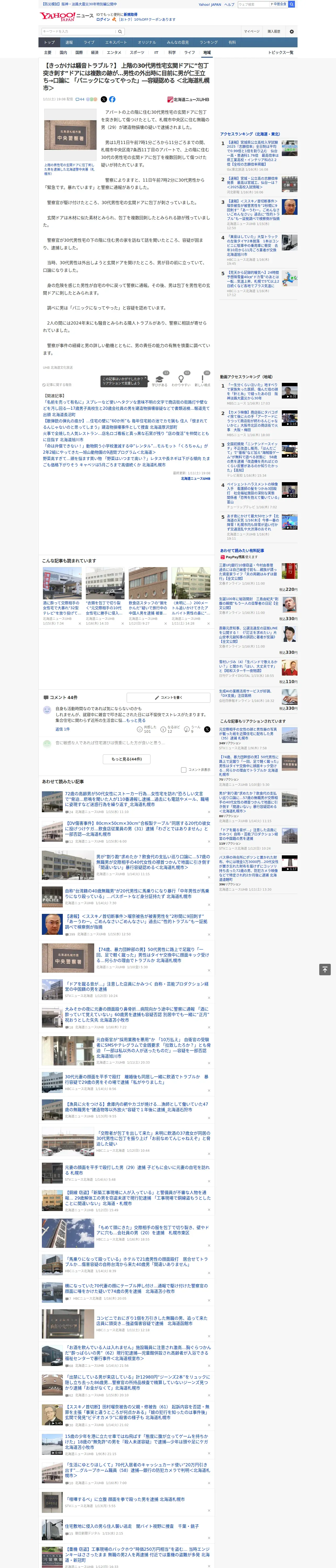Select the エンタメ category
The image size is (336, 1568).
pos(114,52)
